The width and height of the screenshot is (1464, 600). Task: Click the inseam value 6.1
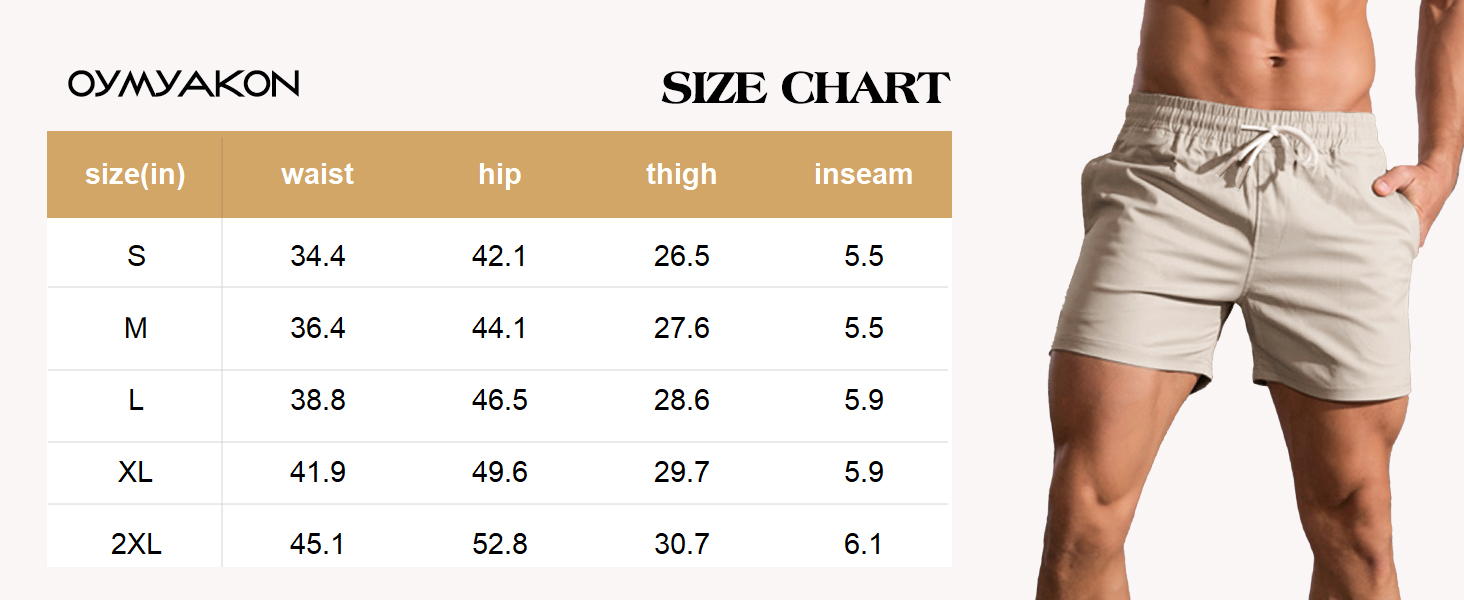pos(863,544)
